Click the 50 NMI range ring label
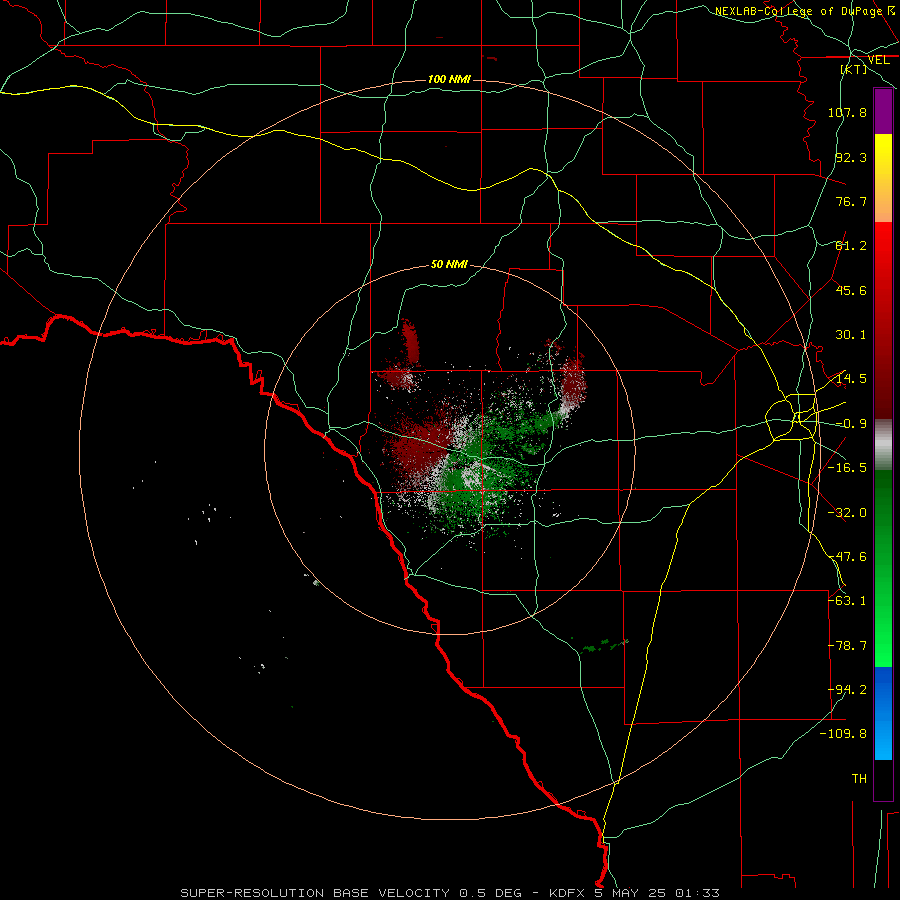 pyautogui.click(x=449, y=264)
